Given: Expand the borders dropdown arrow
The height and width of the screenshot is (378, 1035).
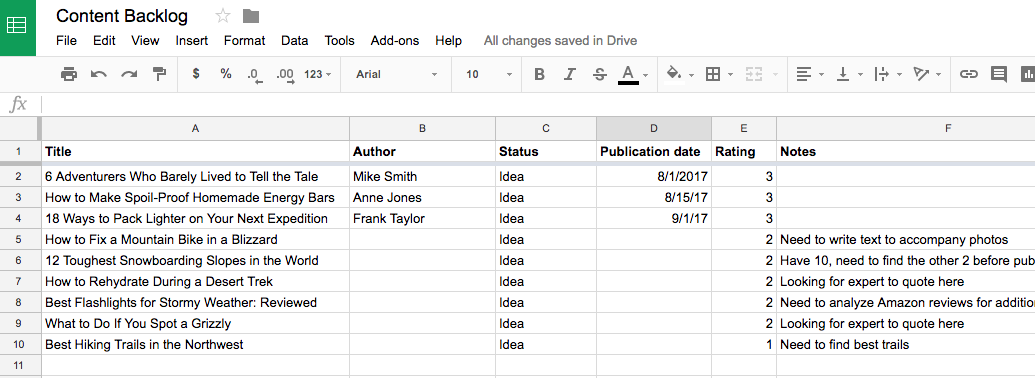Looking at the screenshot, I should pyautogui.click(x=731, y=75).
